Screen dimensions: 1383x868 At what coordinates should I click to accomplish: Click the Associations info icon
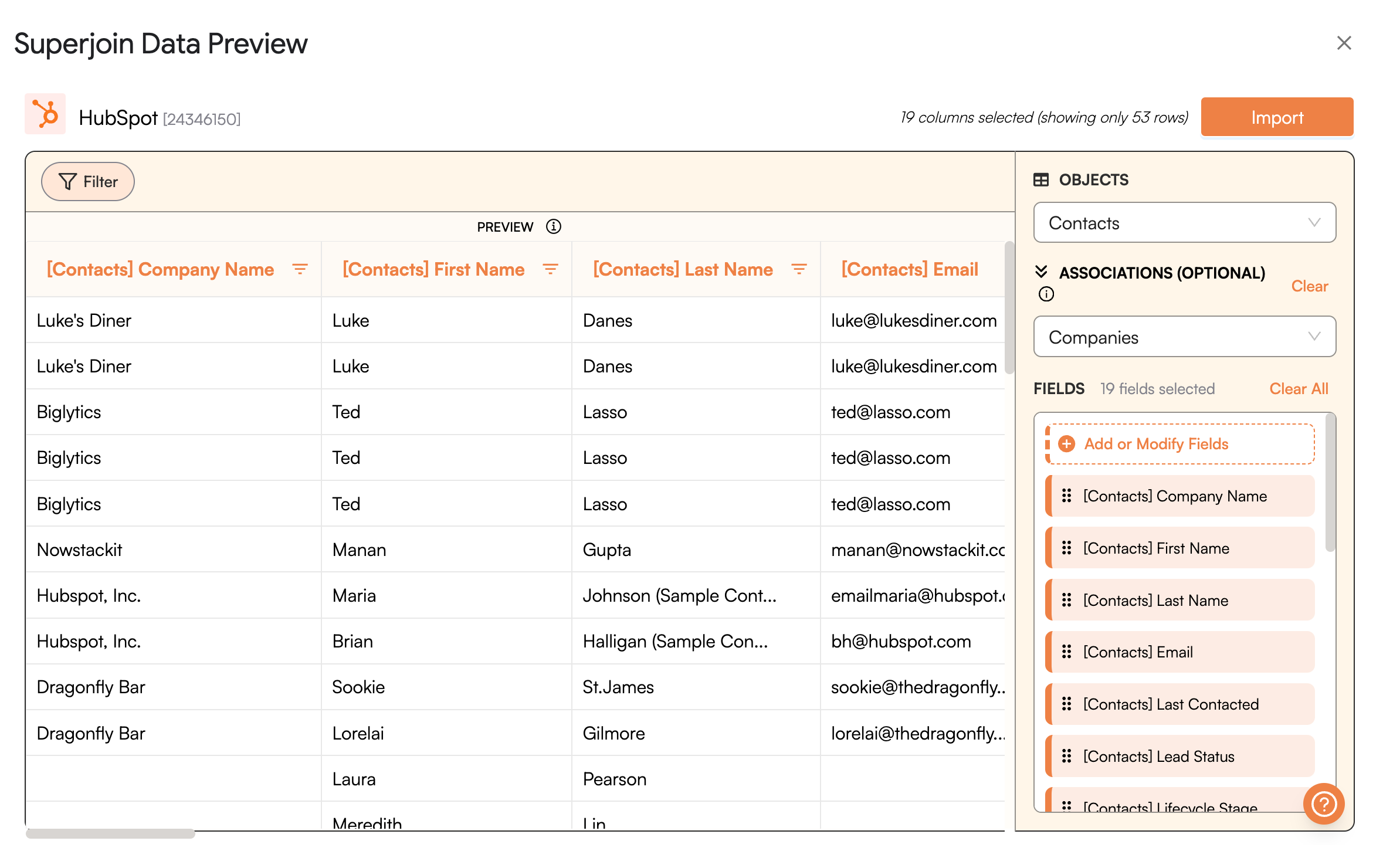click(x=1046, y=294)
